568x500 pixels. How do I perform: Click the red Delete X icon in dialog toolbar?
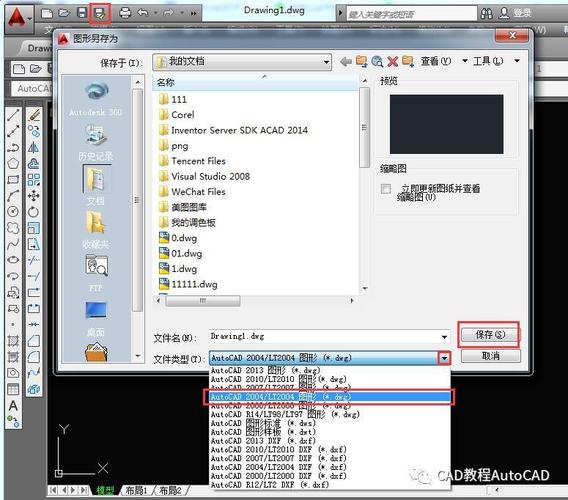392,62
